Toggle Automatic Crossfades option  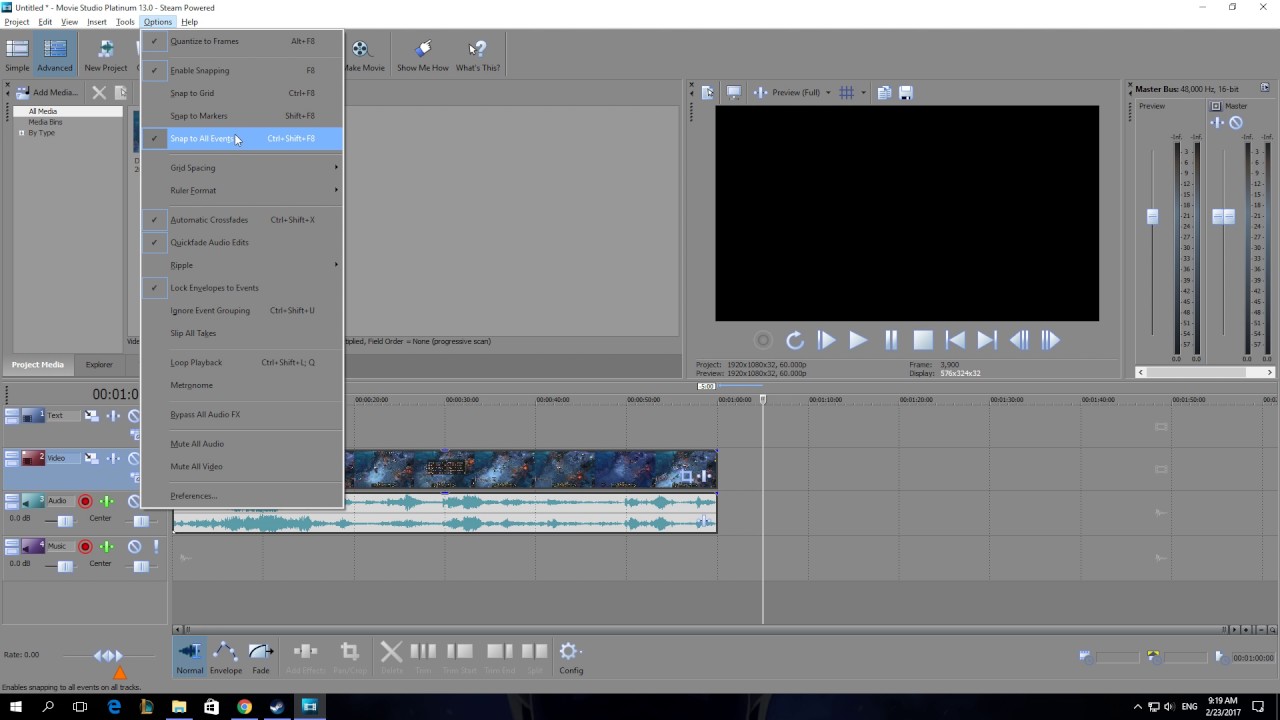coord(242,220)
